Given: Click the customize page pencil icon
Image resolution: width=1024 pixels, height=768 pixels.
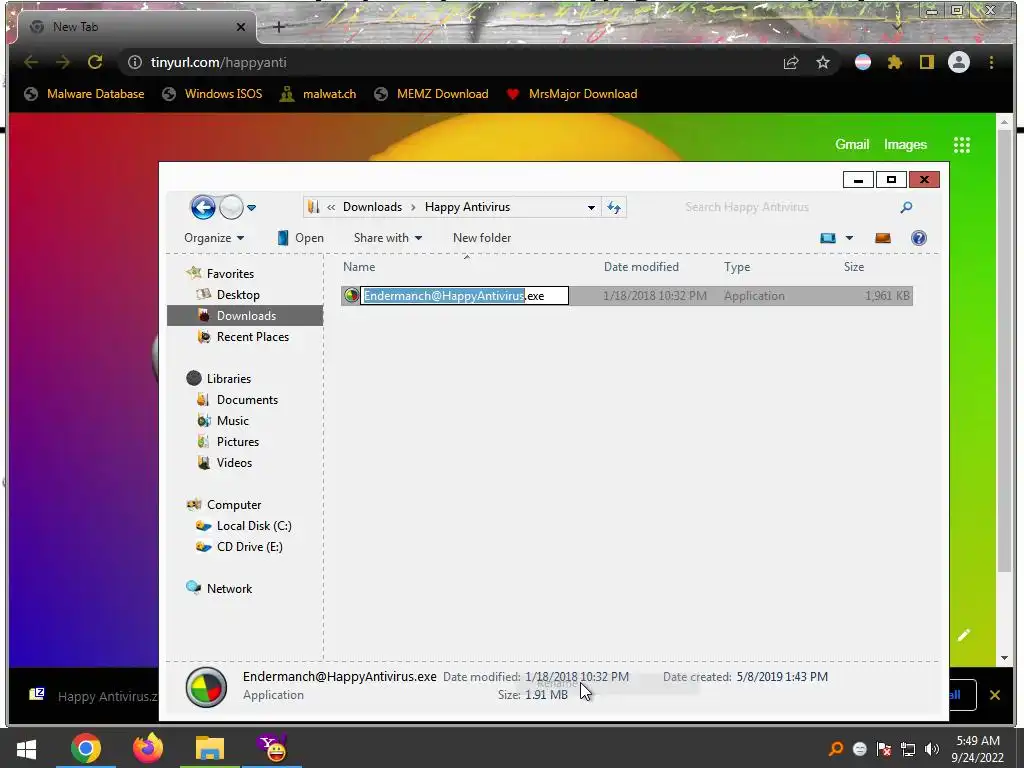Looking at the screenshot, I should (x=964, y=635).
